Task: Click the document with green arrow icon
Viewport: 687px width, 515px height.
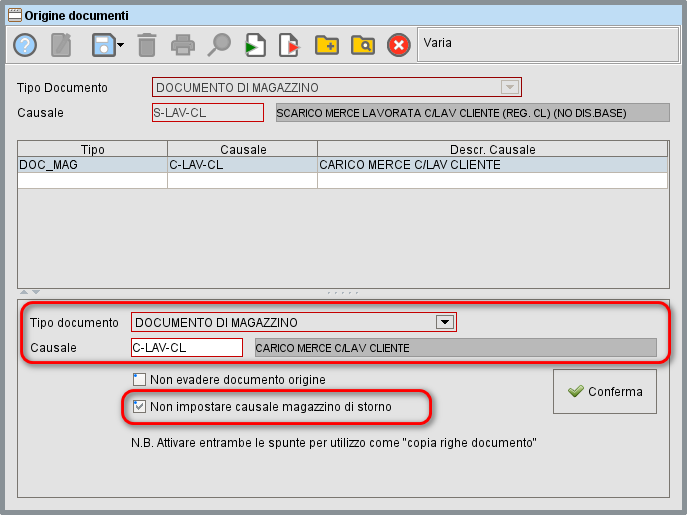Action: pos(256,45)
